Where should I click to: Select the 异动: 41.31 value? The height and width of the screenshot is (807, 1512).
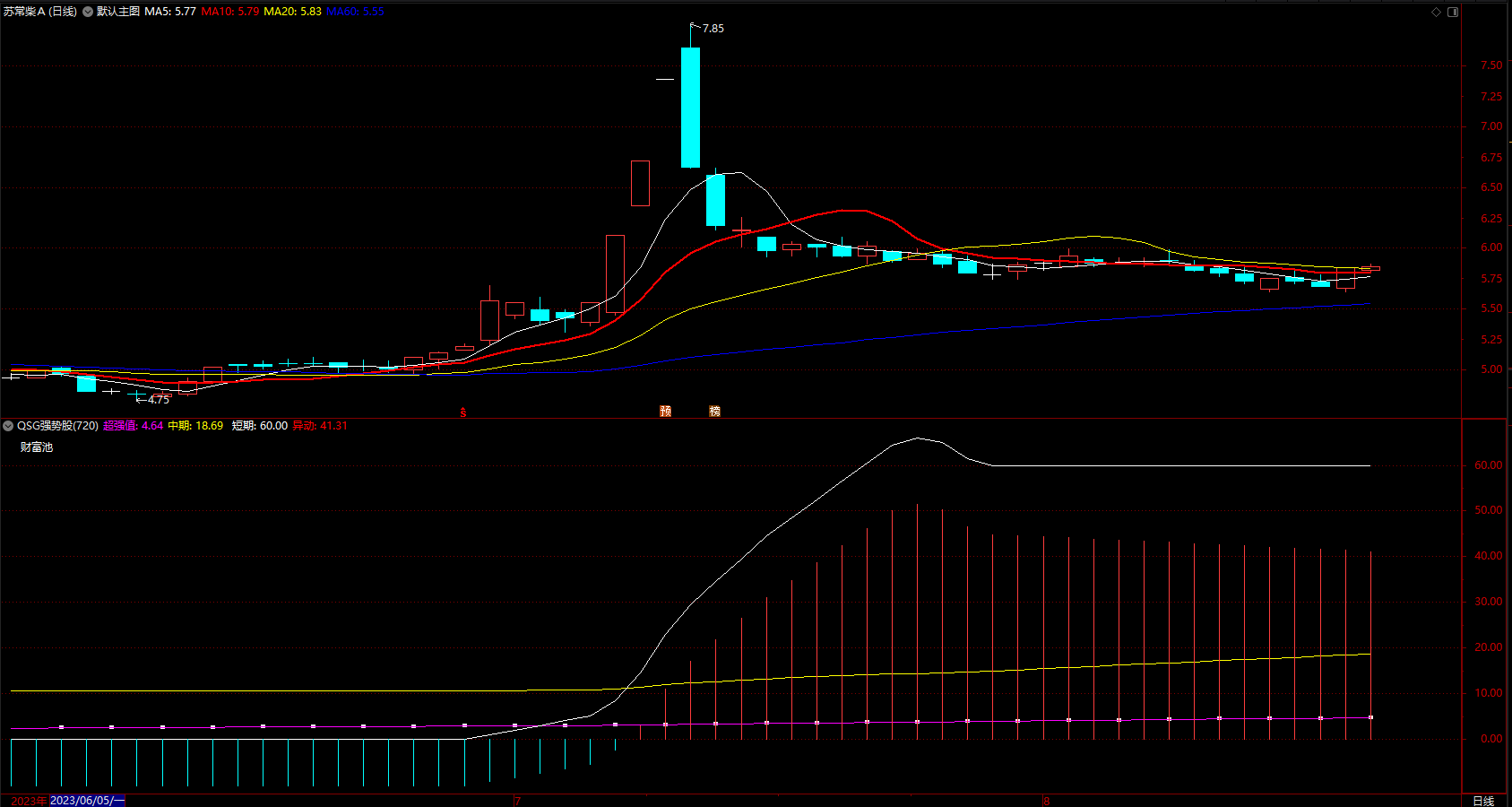320,426
